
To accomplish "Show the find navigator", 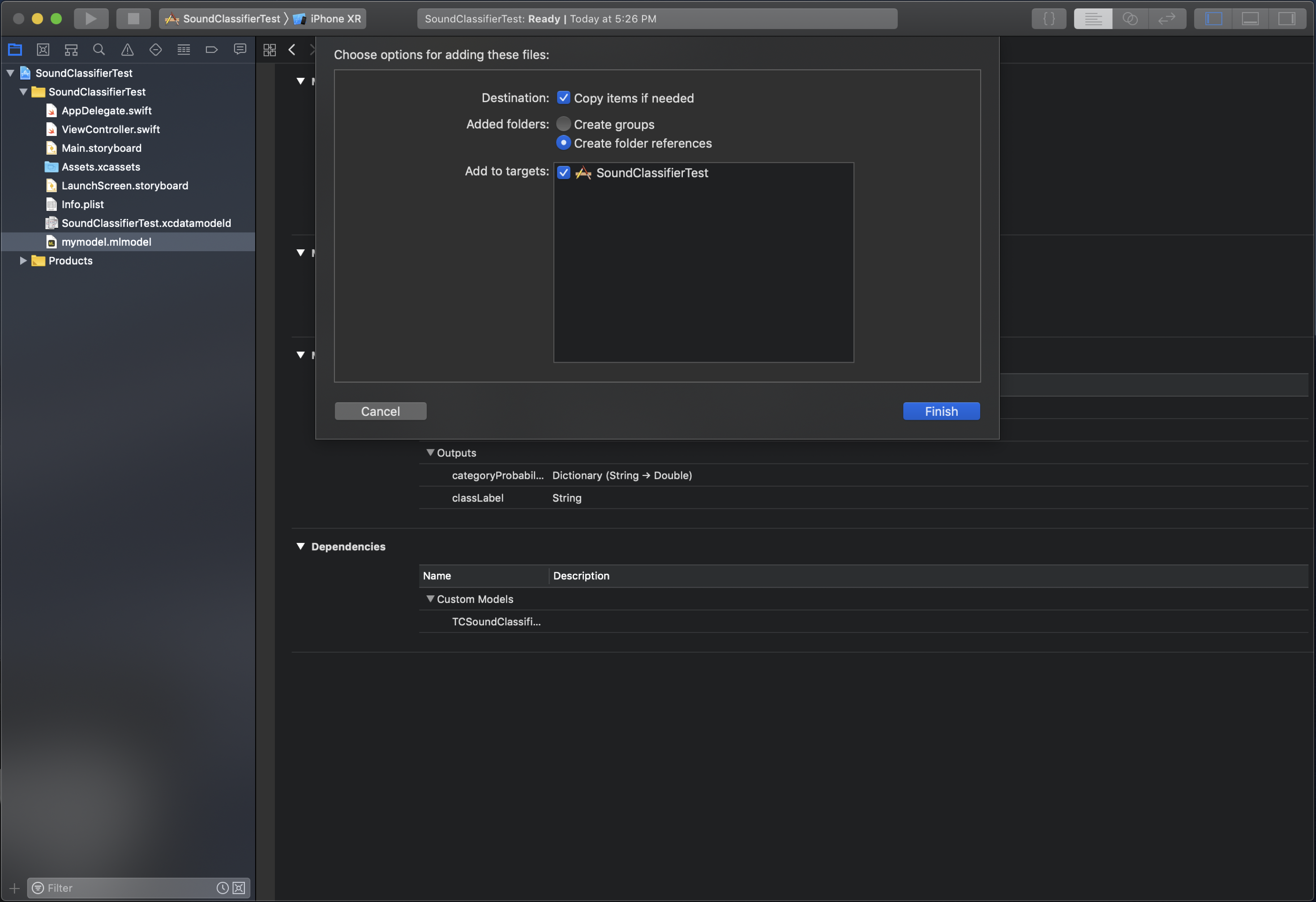I will click(x=99, y=50).
